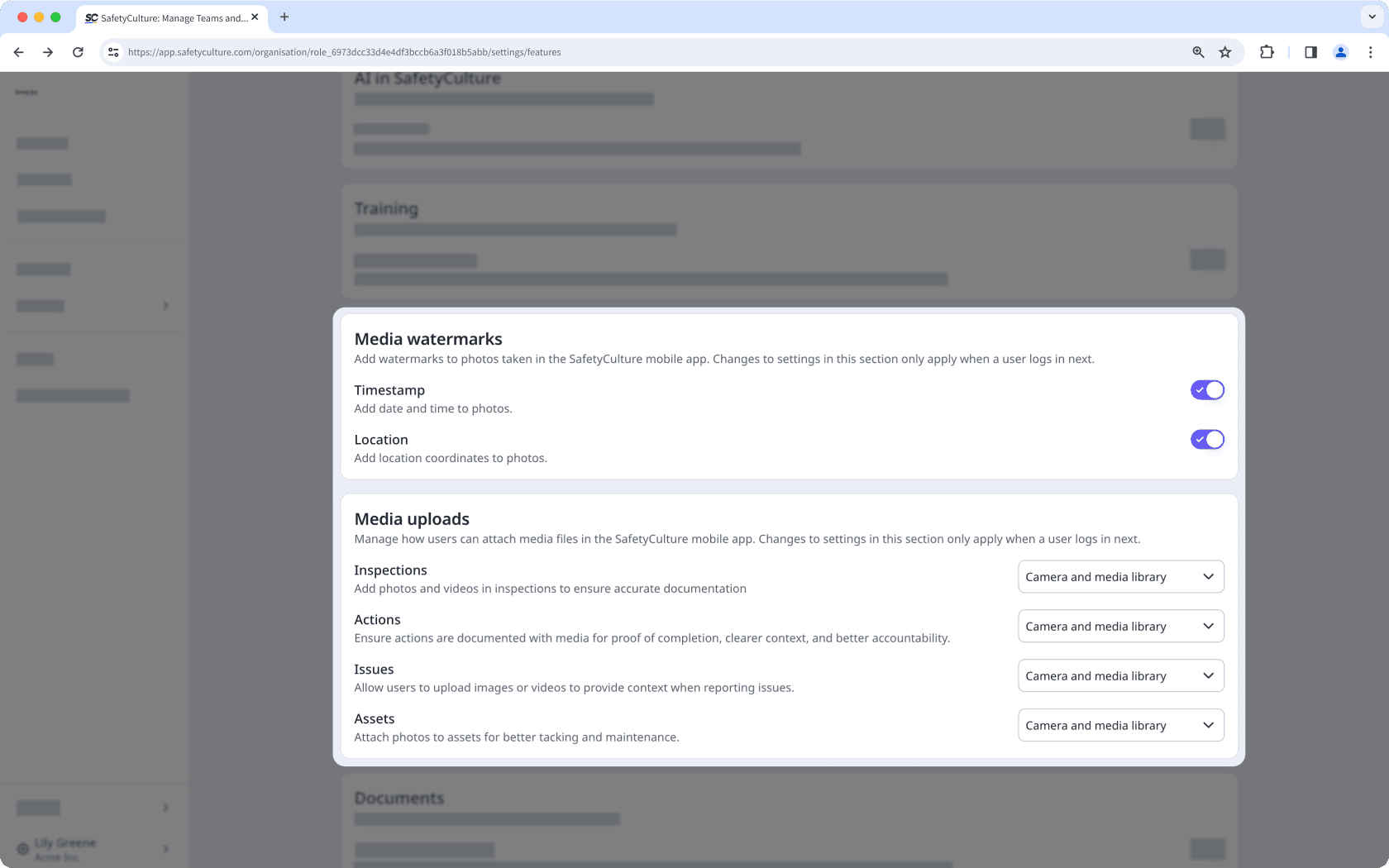Click the site information icon in the address bar

(x=112, y=51)
